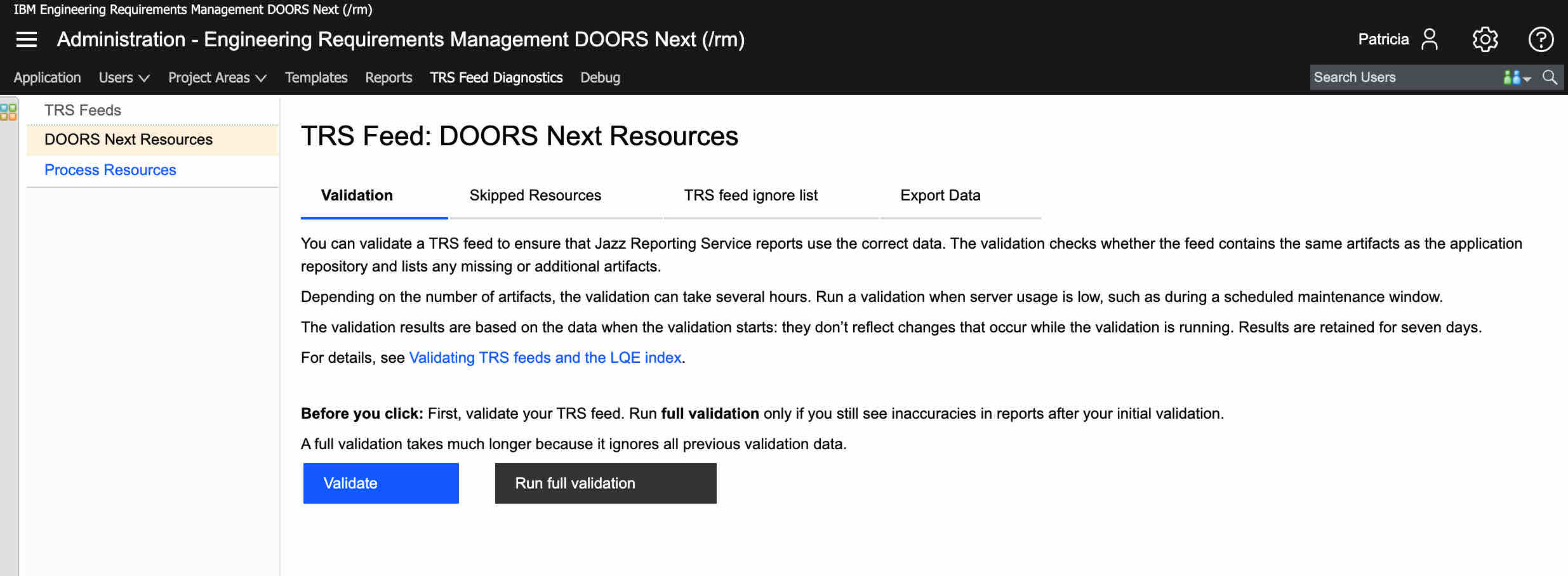Click the TRS Feed: DOORS Next Resources heading
Image resolution: width=1568 pixels, height=576 pixels.
(519, 136)
